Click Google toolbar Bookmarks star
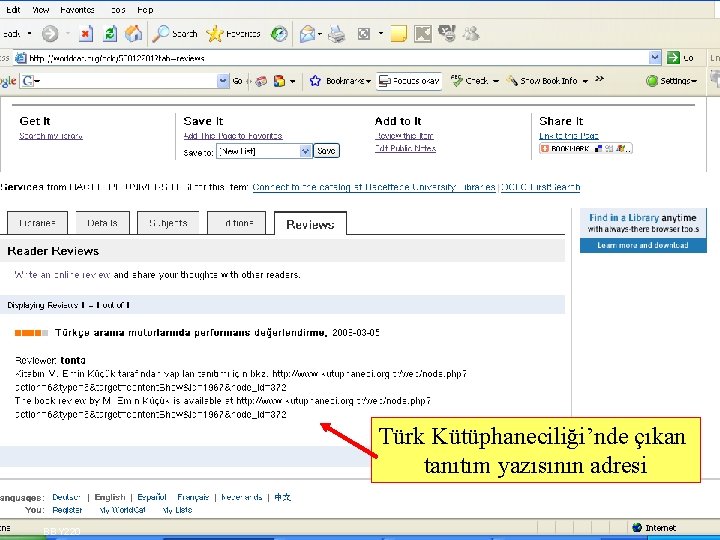Screen dimensions: 720x540 [x=315, y=81]
